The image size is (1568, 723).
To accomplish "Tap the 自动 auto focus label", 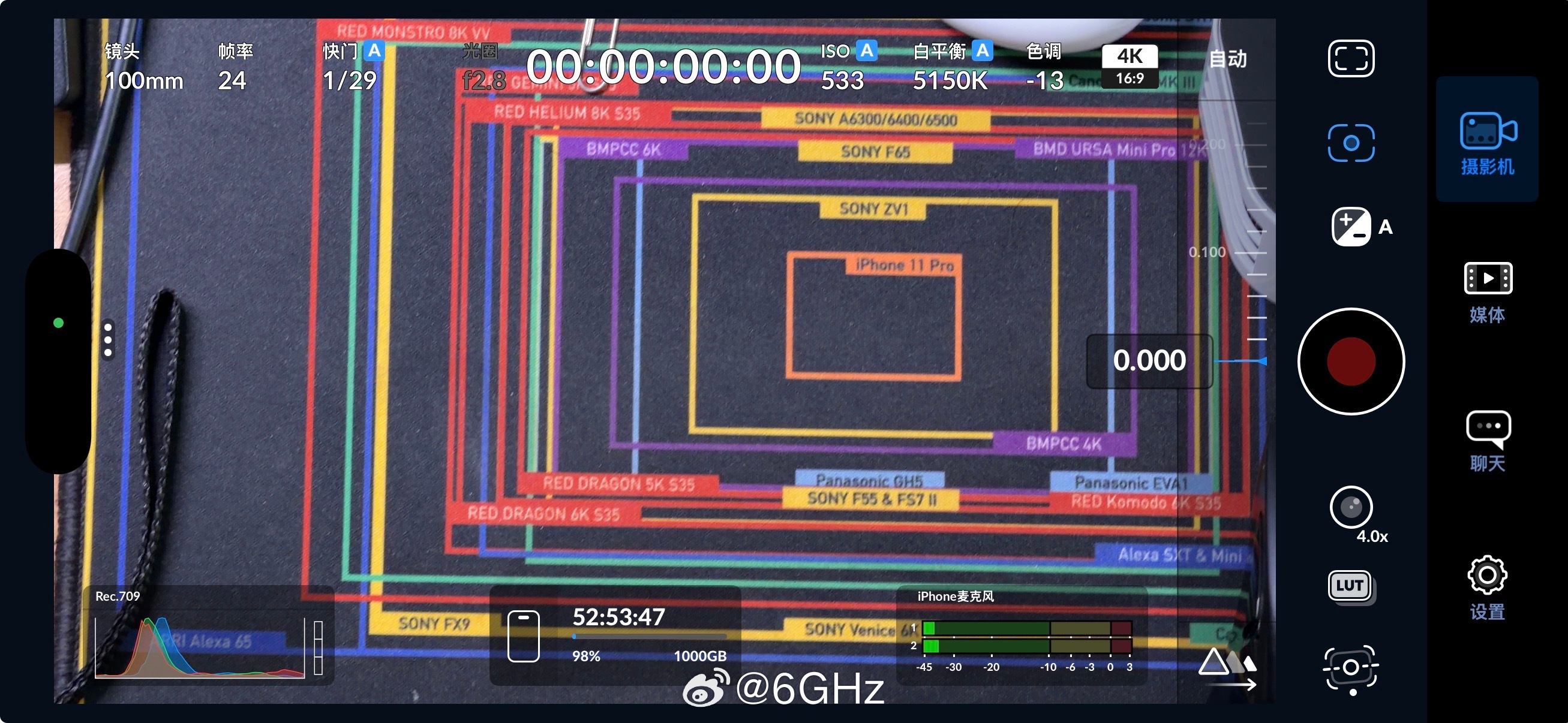I will click(1228, 58).
